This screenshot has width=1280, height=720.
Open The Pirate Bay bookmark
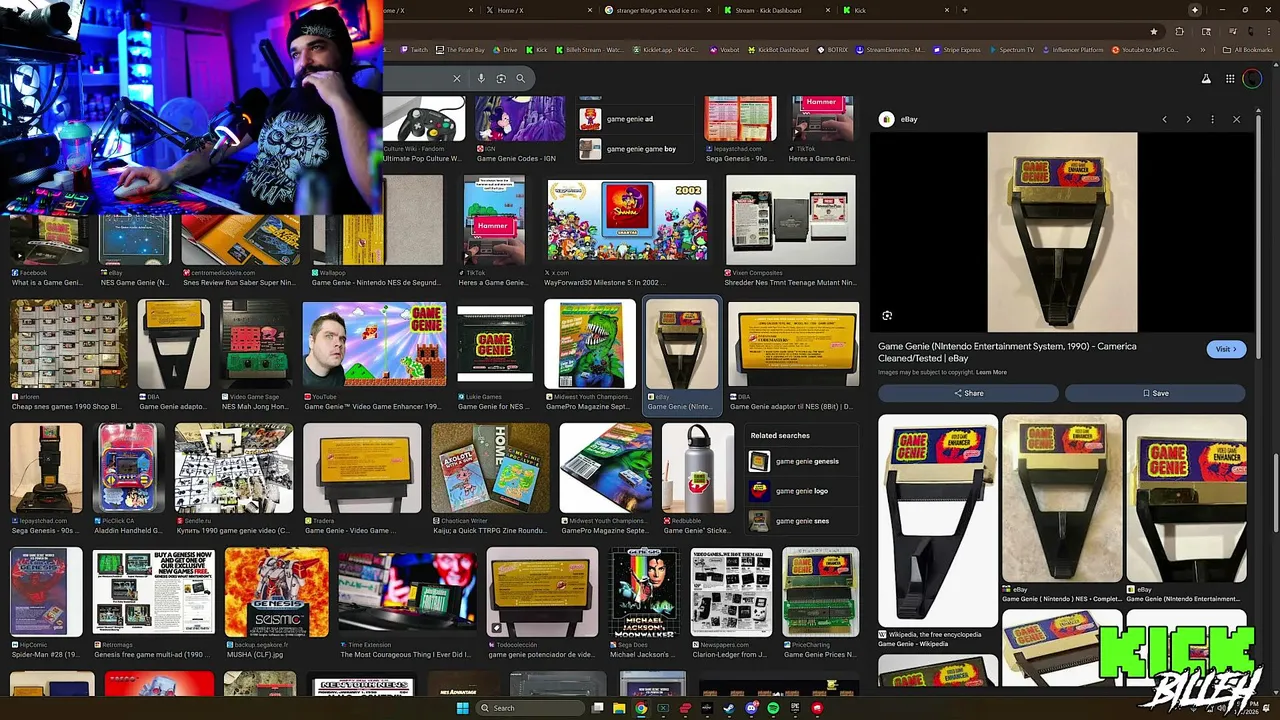[460, 50]
